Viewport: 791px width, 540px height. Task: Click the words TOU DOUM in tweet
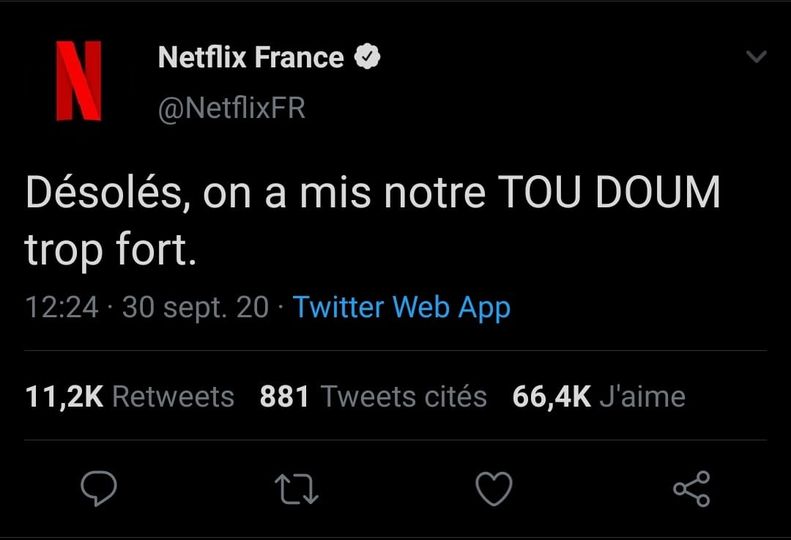(608, 193)
